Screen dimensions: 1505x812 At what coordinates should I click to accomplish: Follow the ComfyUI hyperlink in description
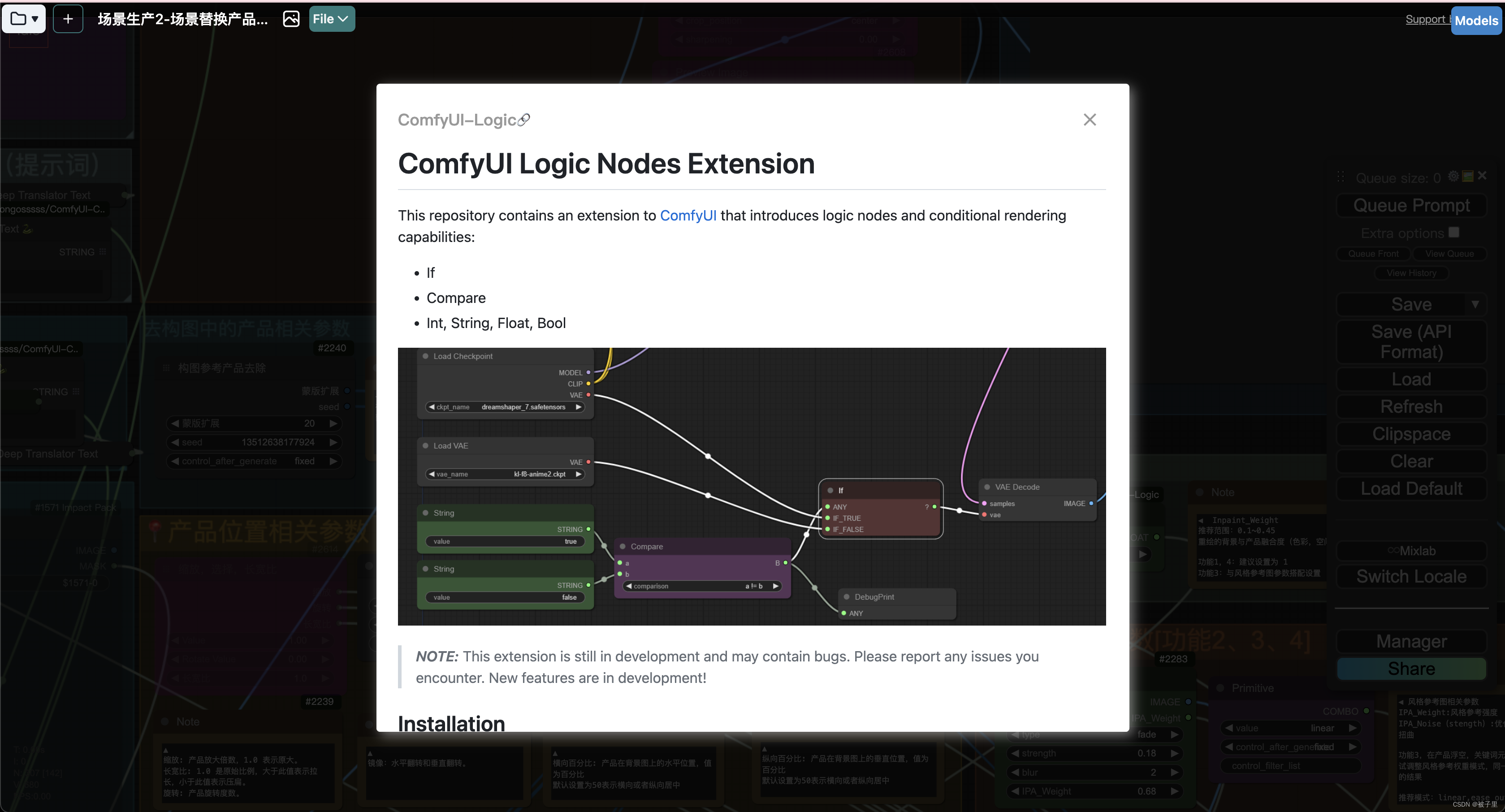pyautogui.click(x=688, y=216)
